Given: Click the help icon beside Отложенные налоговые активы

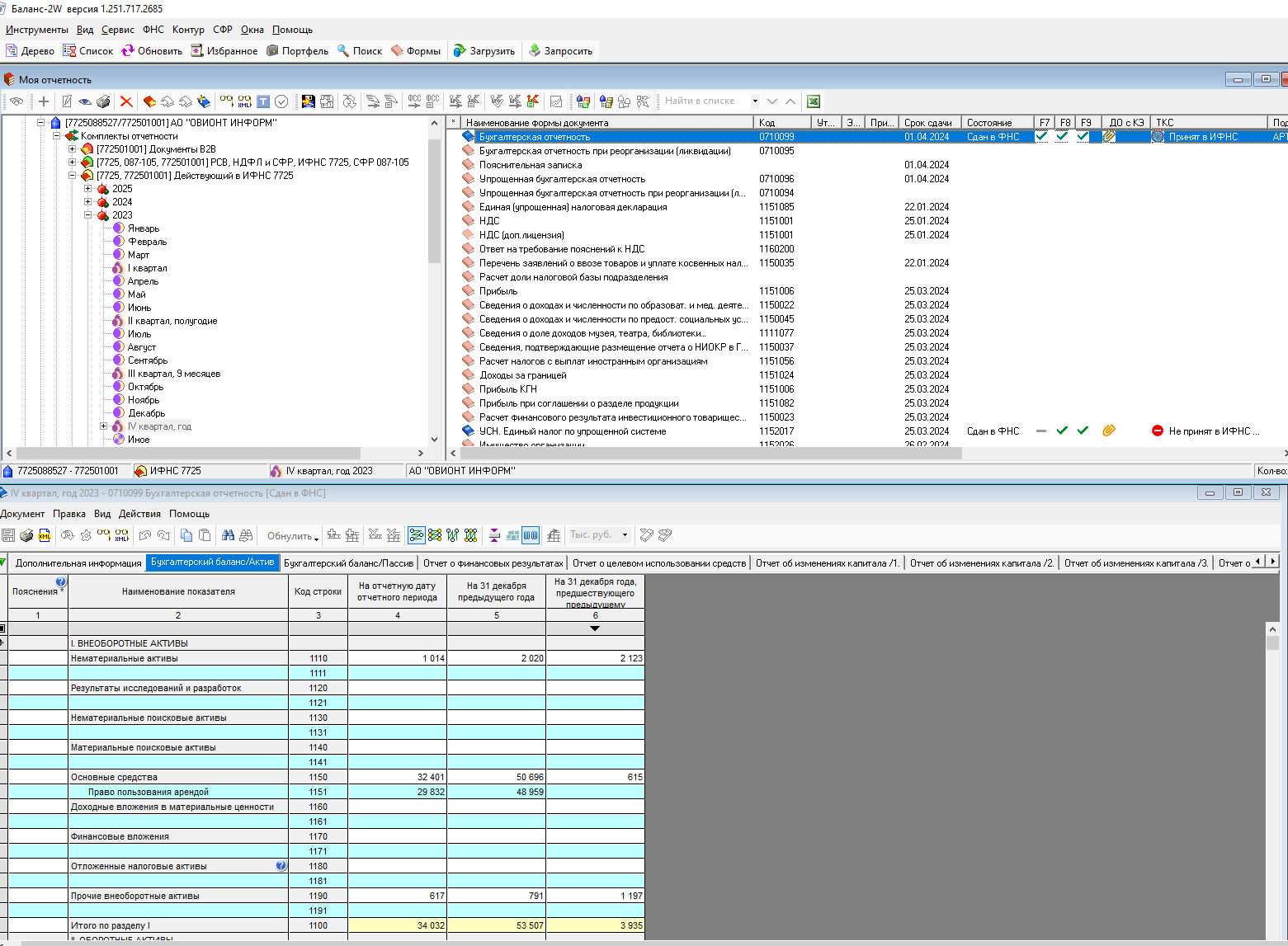Looking at the screenshot, I should click(x=281, y=866).
